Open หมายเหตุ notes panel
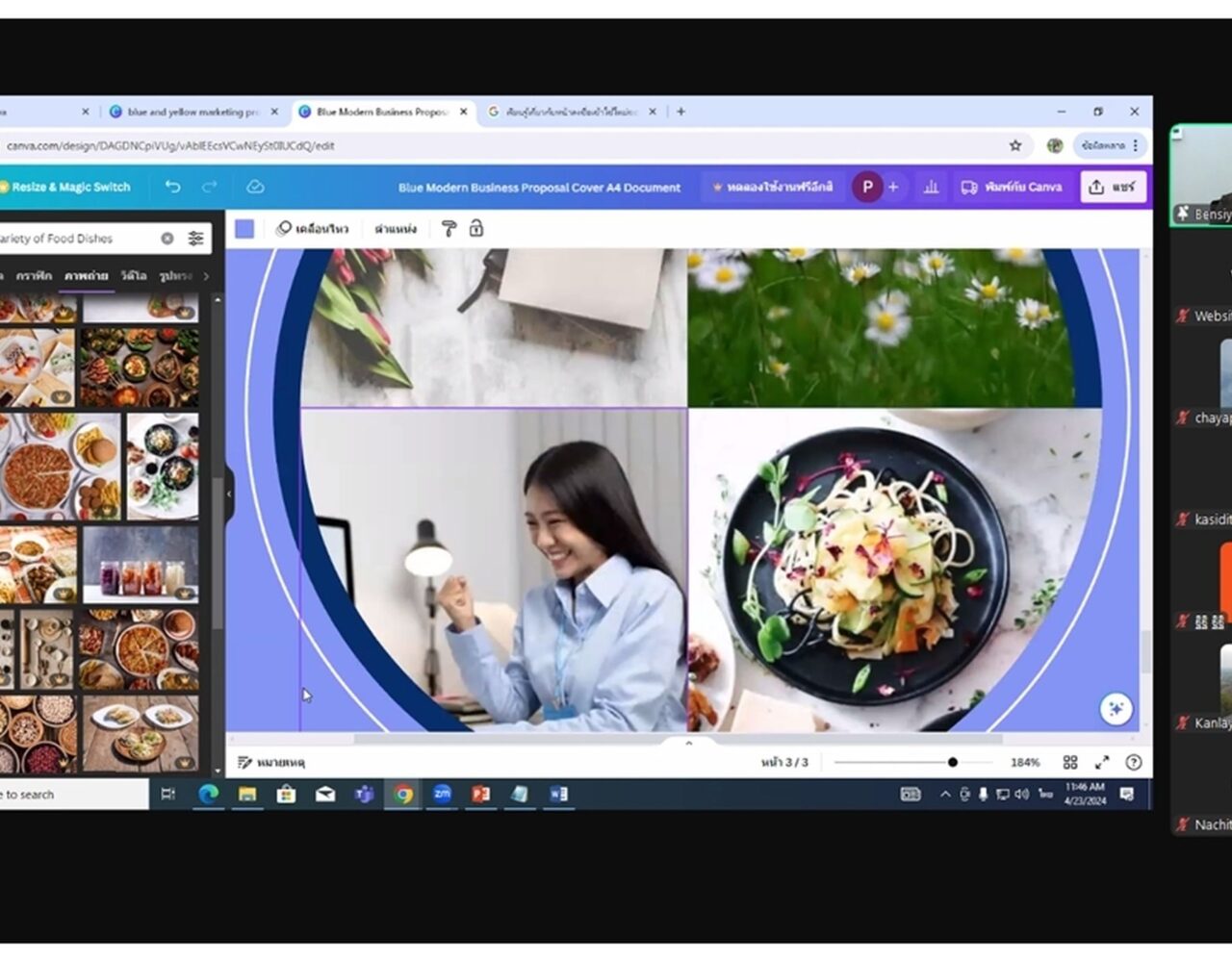The image size is (1232, 962). click(x=271, y=763)
